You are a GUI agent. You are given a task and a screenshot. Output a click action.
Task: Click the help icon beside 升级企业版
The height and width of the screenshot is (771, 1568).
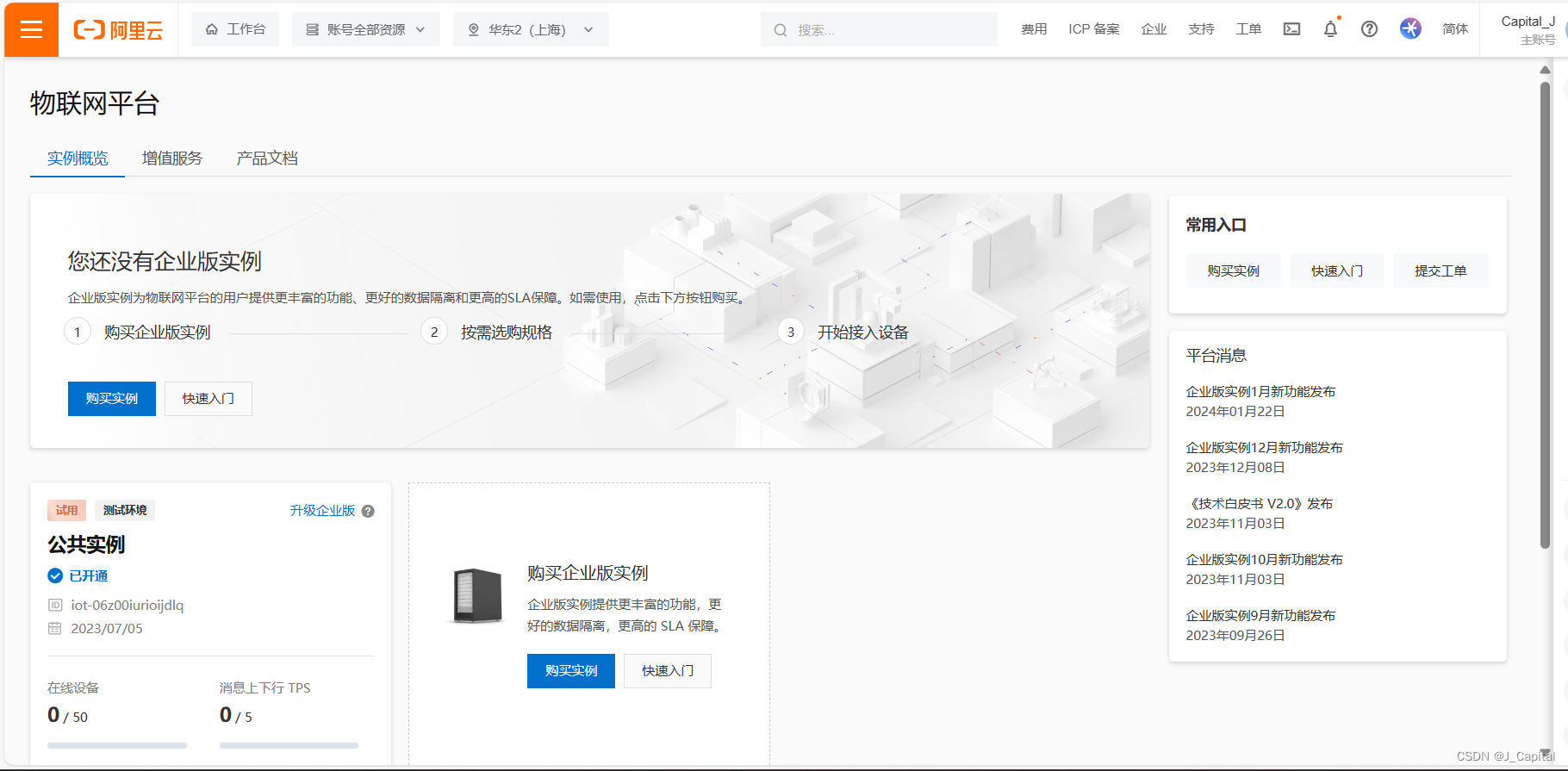pyautogui.click(x=368, y=511)
